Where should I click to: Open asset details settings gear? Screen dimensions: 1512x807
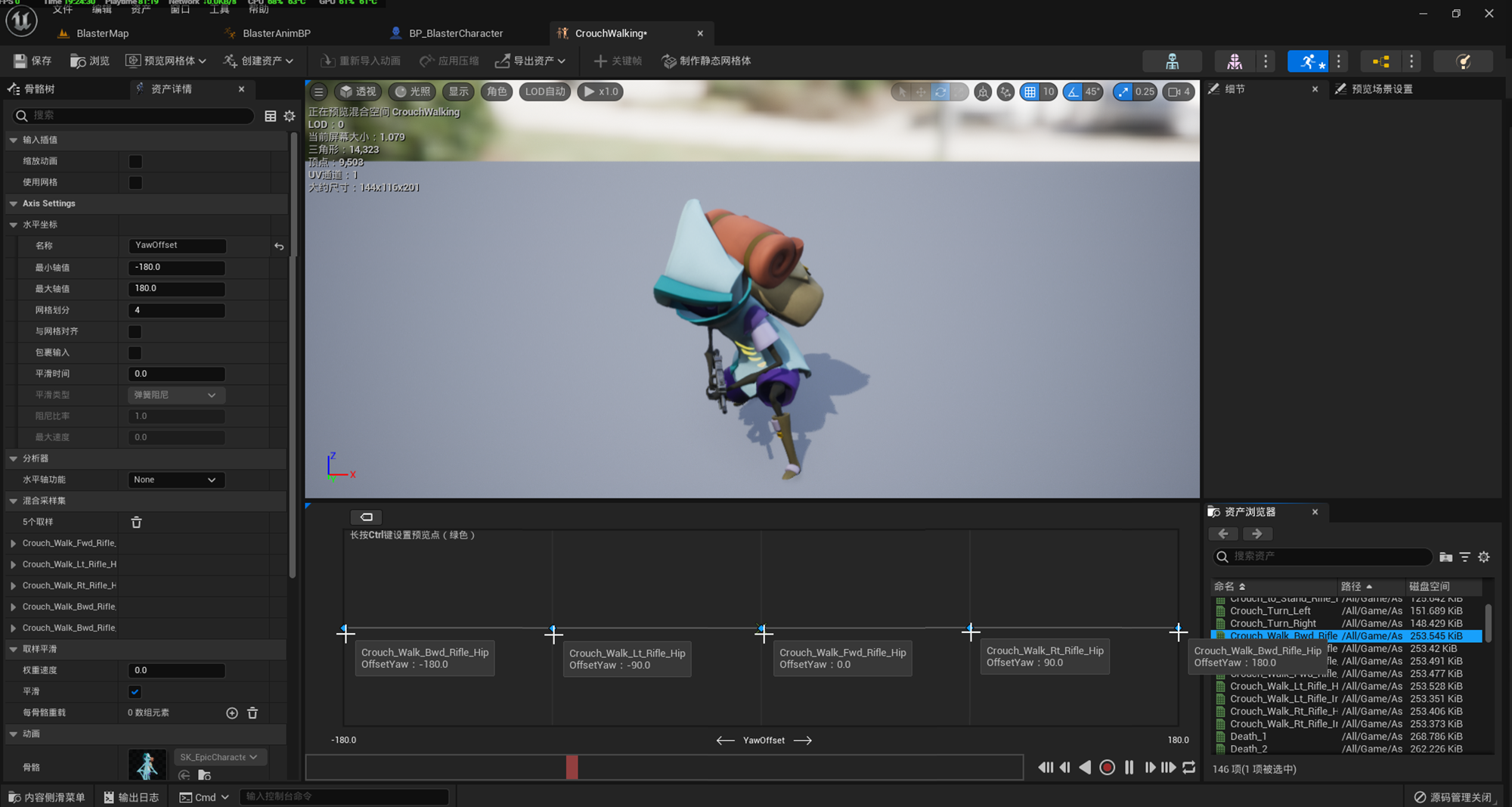(x=290, y=116)
